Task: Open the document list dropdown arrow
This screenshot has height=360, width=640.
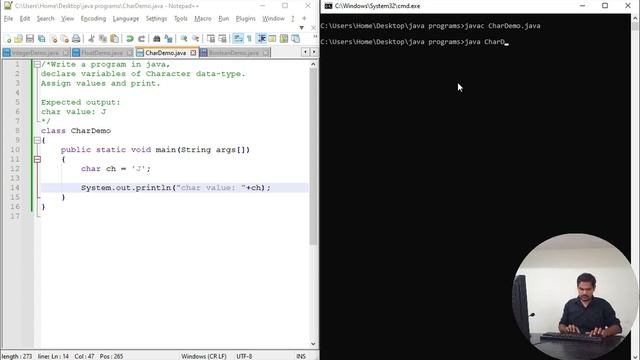Action: 302,28
